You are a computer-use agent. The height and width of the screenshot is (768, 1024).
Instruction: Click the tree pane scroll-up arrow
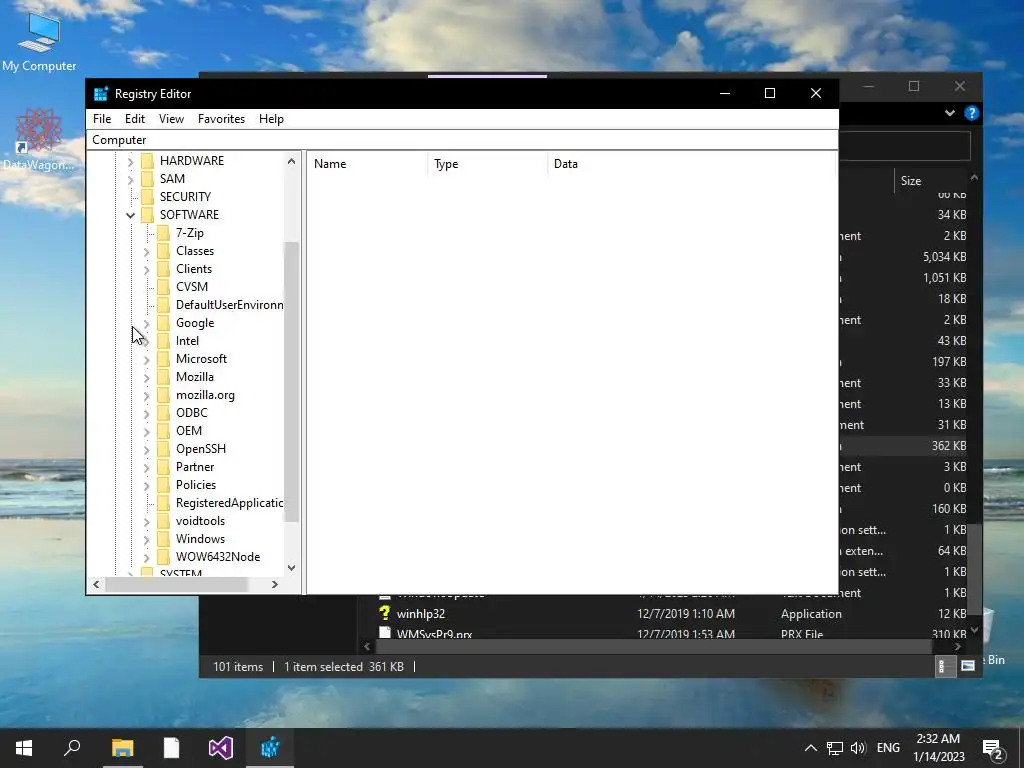pos(291,161)
